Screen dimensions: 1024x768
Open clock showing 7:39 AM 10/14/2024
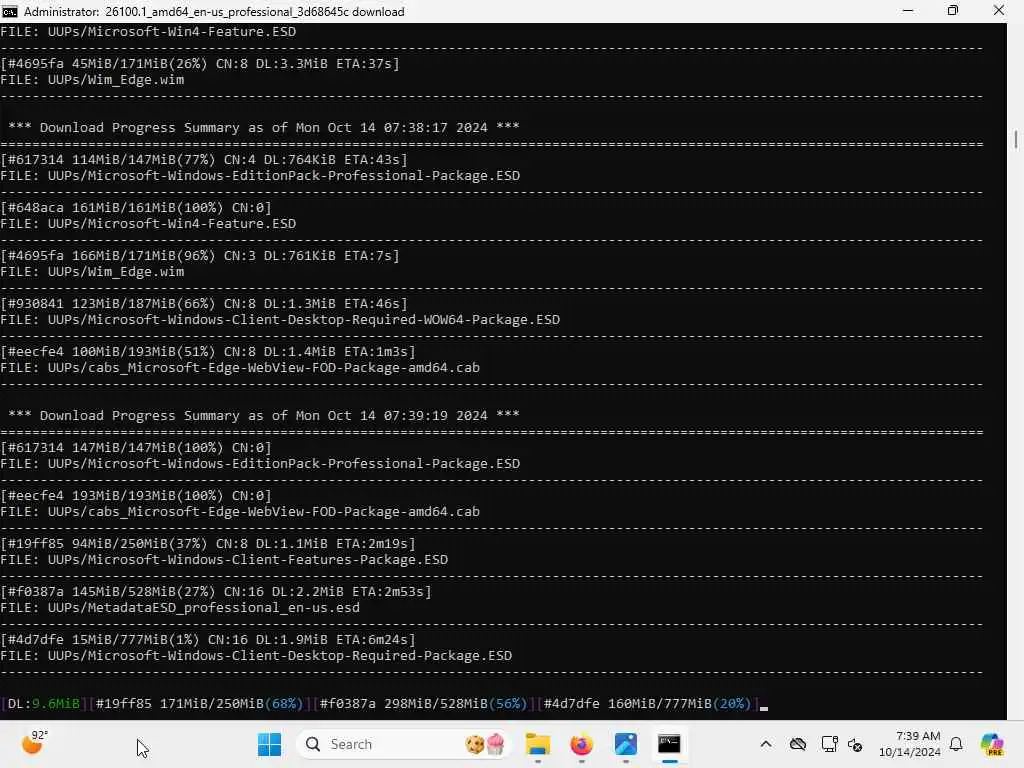coord(910,744)
